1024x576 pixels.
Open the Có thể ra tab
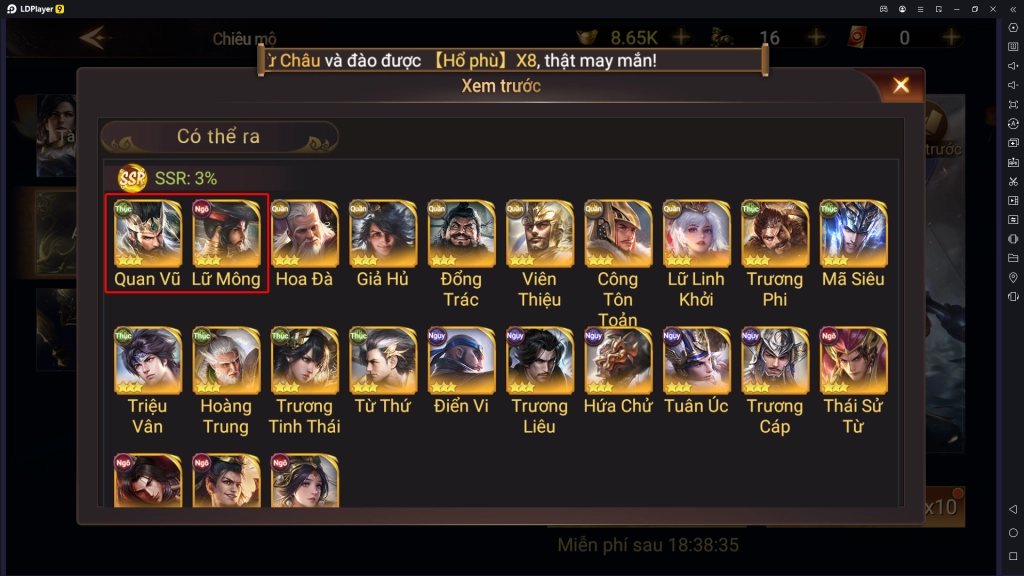tap(219, 136)
